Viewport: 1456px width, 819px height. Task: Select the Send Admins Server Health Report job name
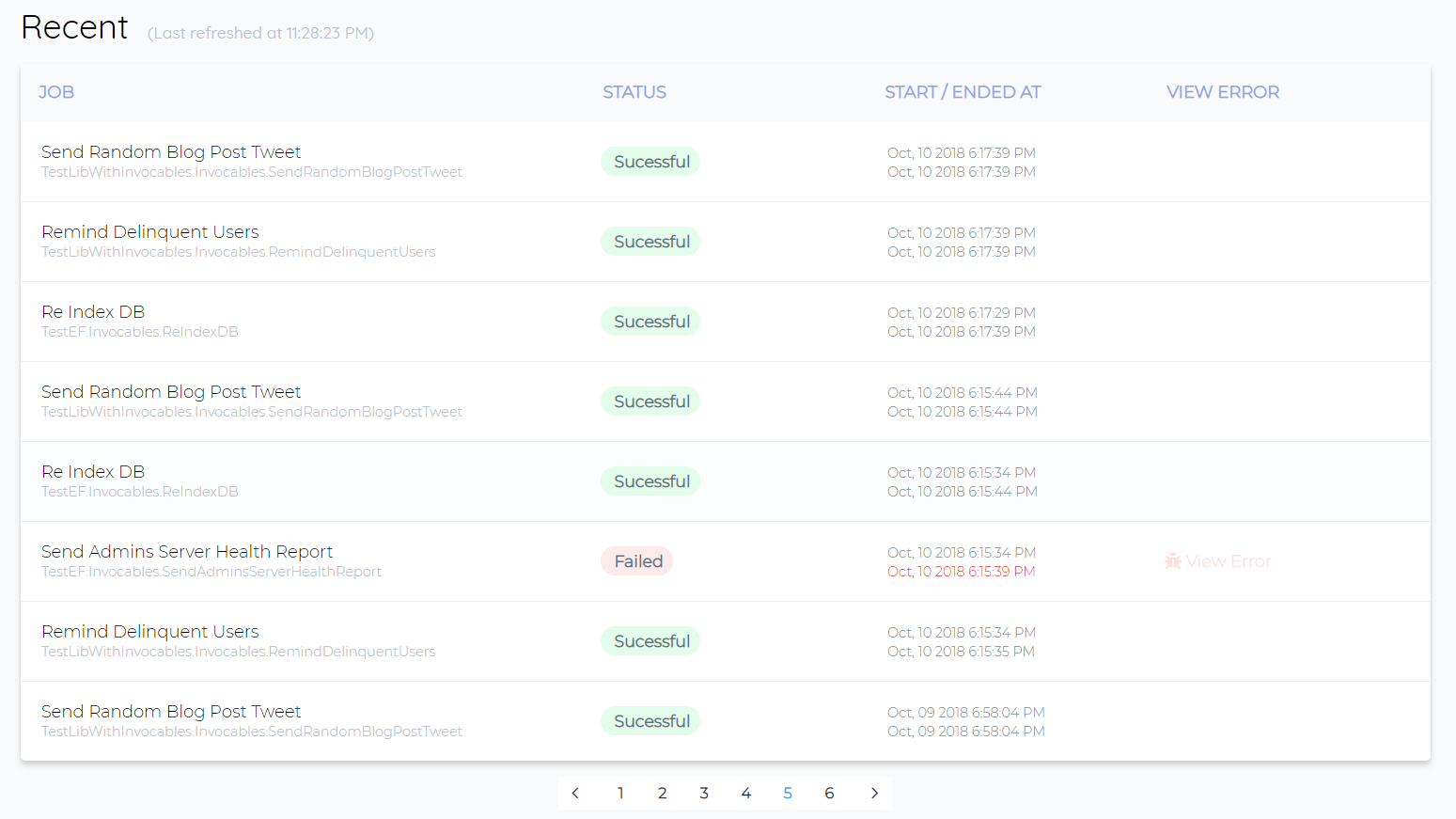coord(187,551)
